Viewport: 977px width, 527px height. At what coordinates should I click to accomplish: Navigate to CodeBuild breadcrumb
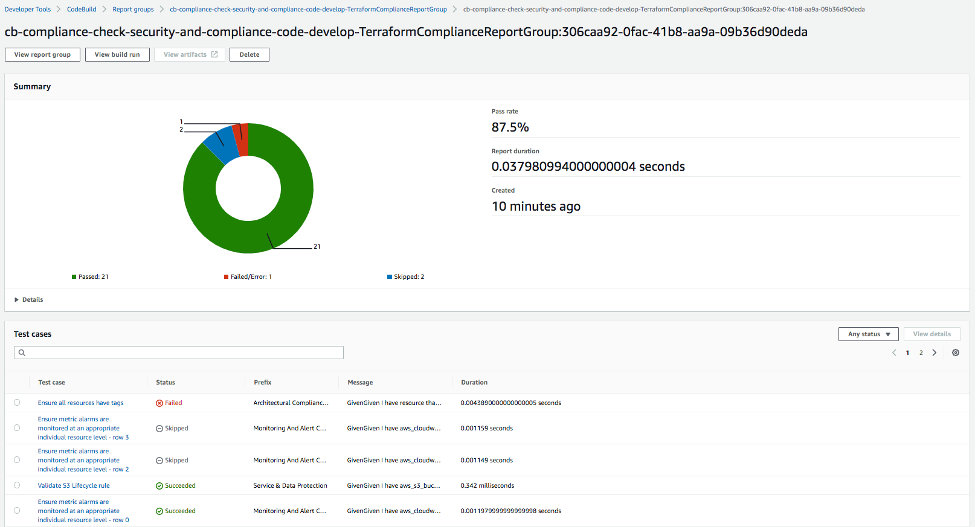tap(82, 9)
